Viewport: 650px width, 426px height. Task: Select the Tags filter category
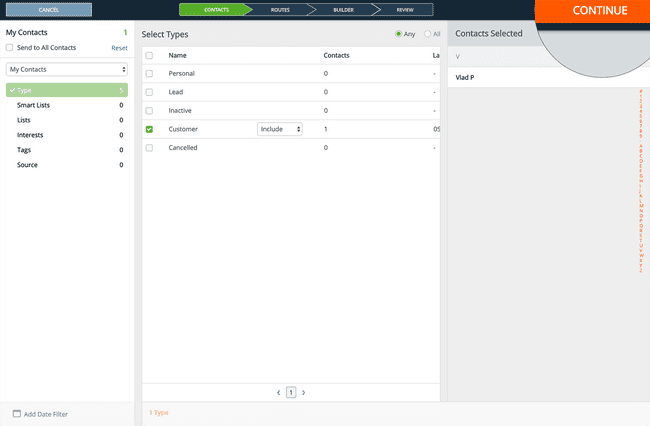[67, 150]
